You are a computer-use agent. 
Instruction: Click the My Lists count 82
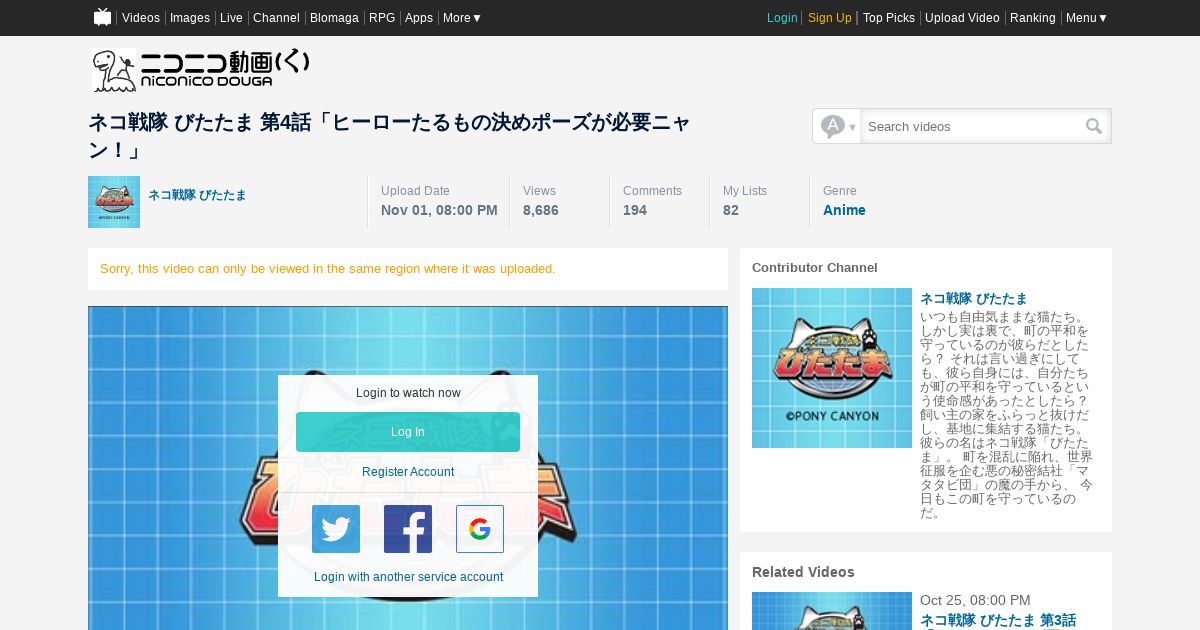coord(731,210)
